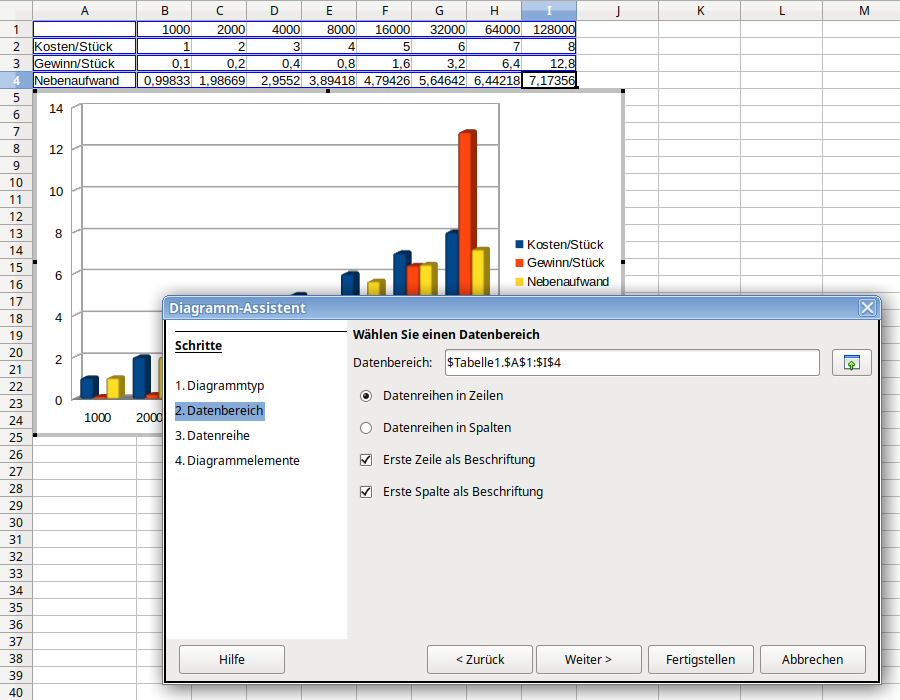The width and height of the screenshot is (900, 700).
Task: Toggle 'Erste Spalte als Beschriftung' checkbox
Action: click(x=366, y=492)
